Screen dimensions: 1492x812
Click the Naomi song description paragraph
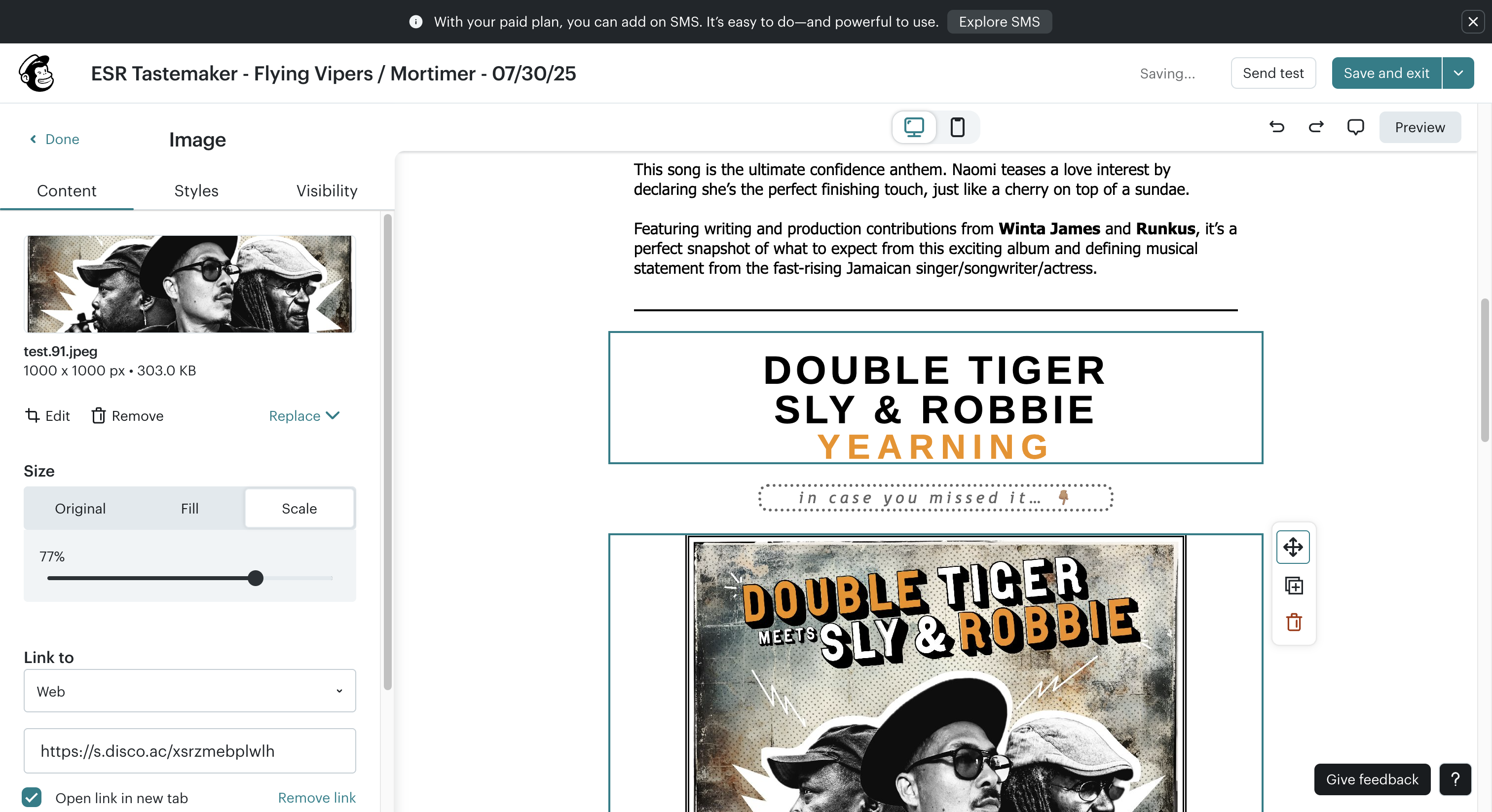click(x=911, y=179)
